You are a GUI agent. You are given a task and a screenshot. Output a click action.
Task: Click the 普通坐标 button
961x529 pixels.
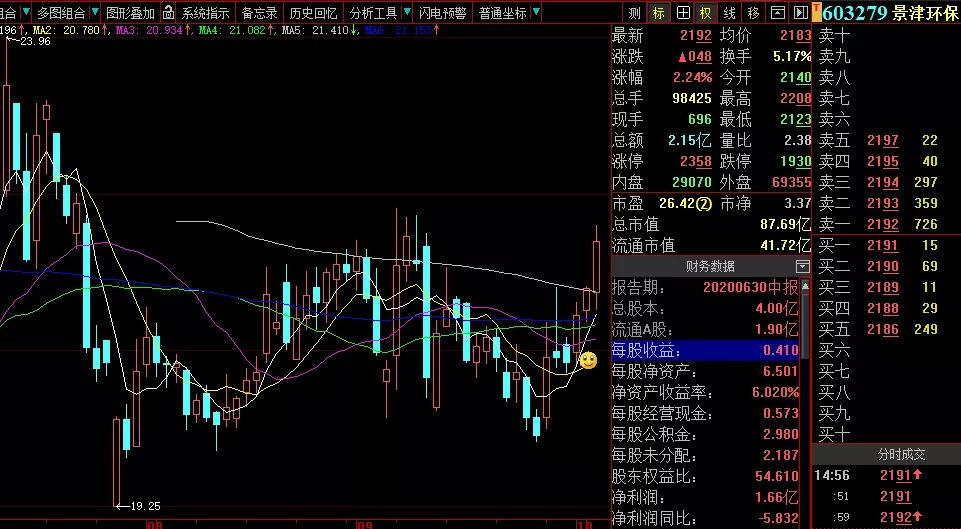(x=503, y=13)
